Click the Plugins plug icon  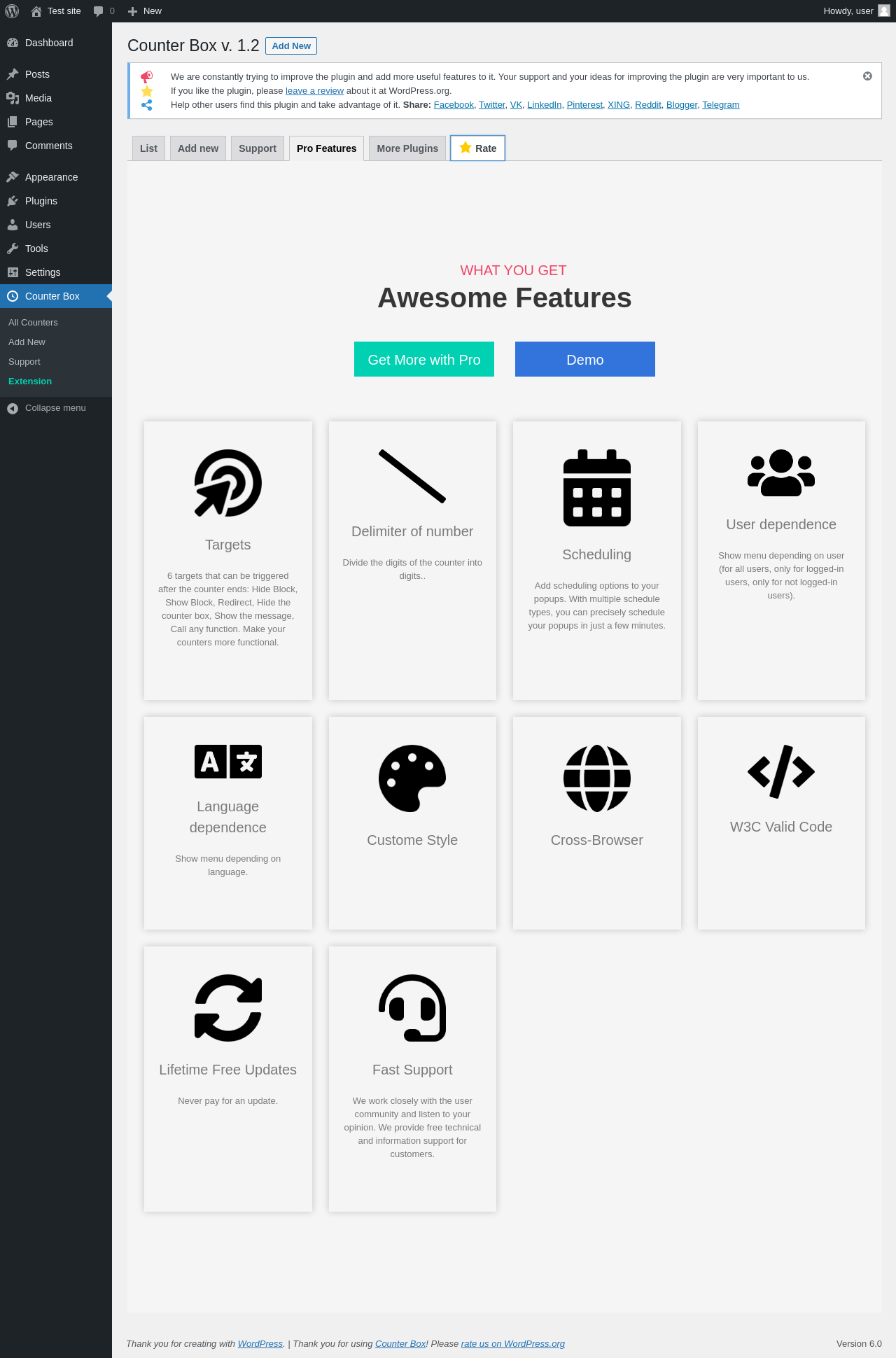pyautogui.click(x=13, y=201)
